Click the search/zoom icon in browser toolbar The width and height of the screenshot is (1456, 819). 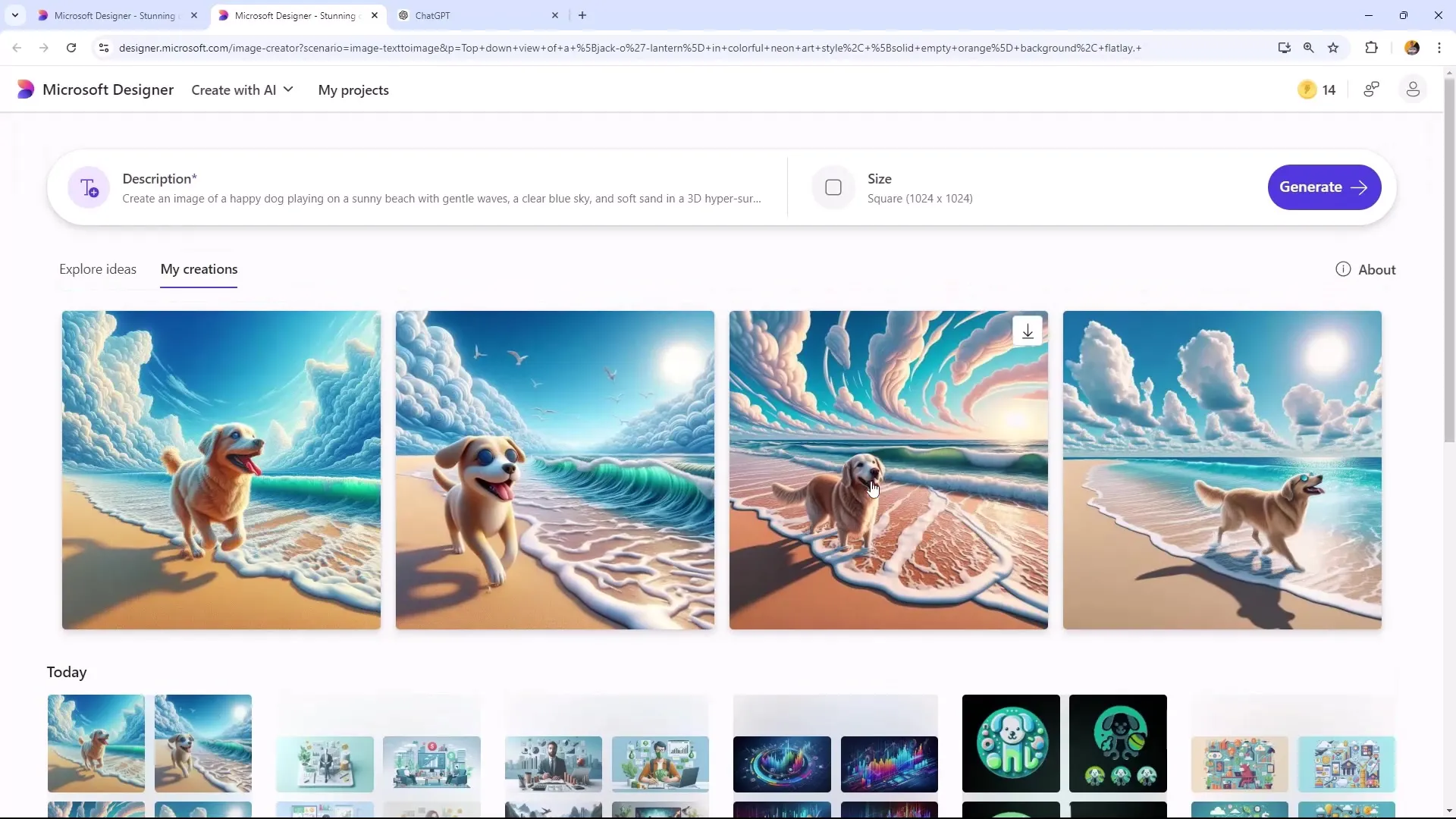click(x=1308, y=47)
